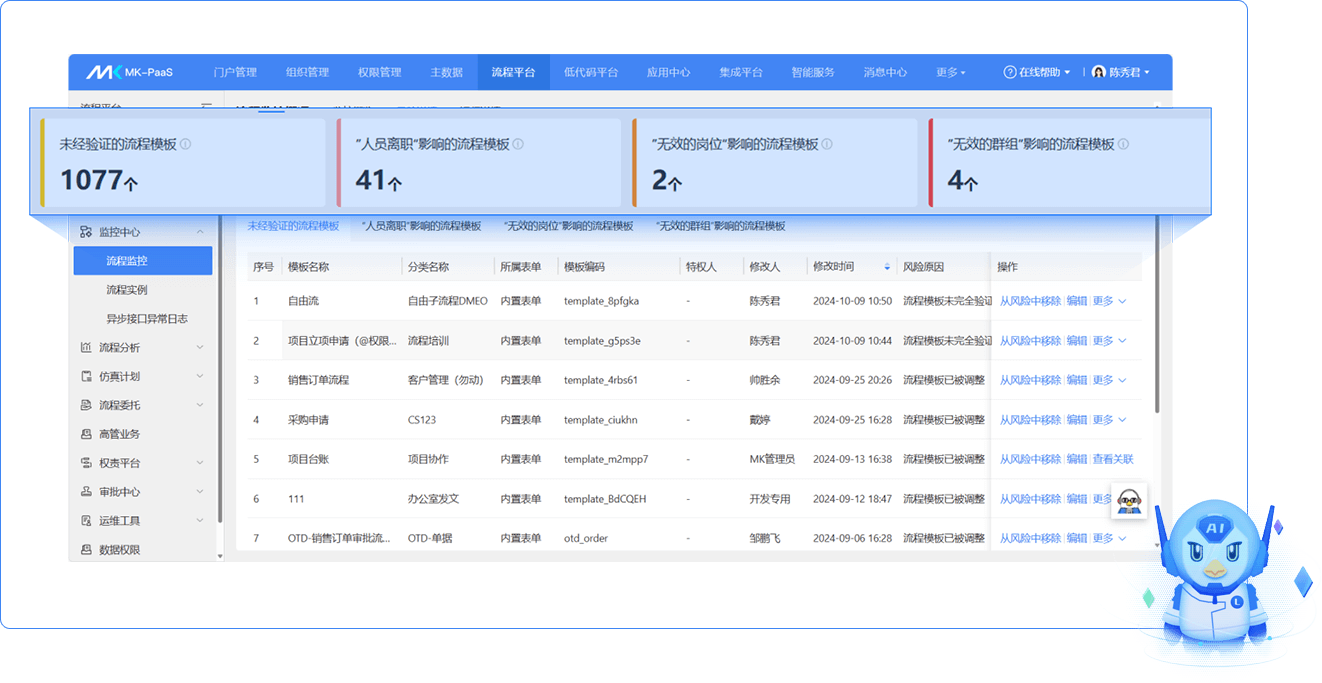The image size is (1322, 683).
Task: Switch to "人员离职"影响的流程模板 tab
Action: tap(421, 226)
